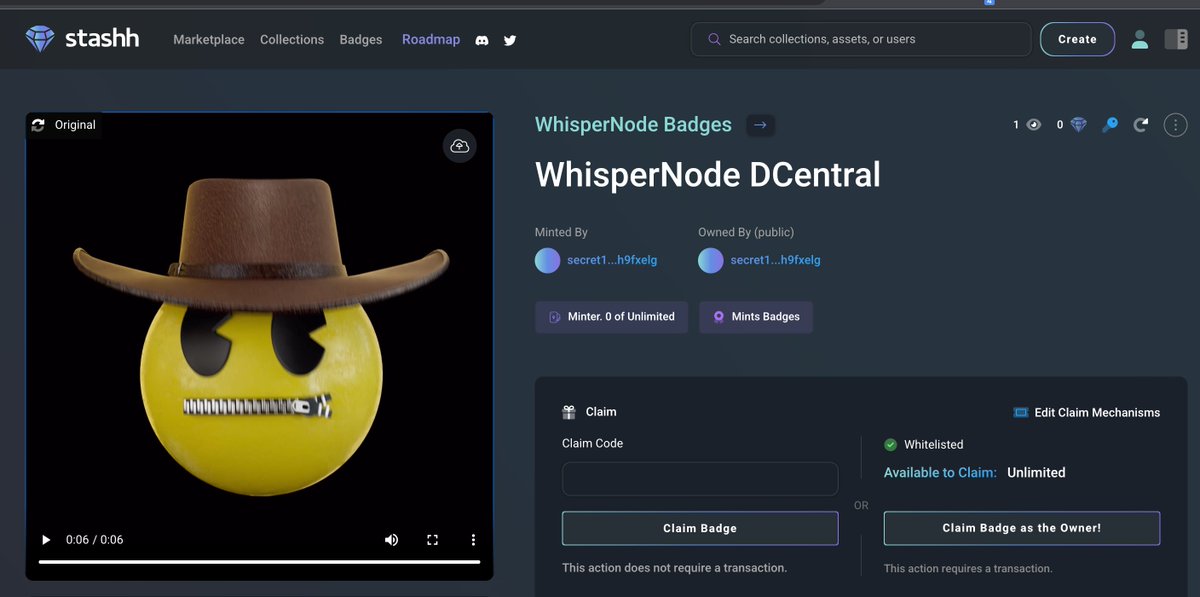Click the Claim Badge button

coord(700,528)
